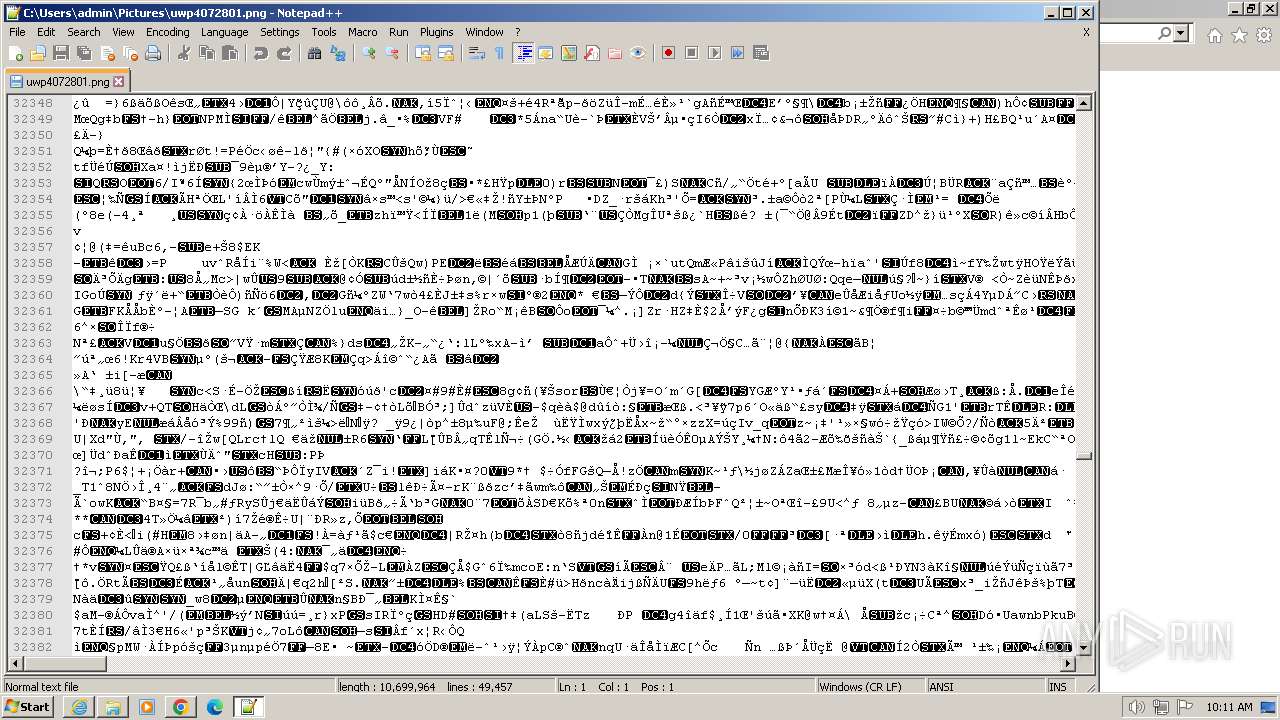Click the Home icon in browser window
Image resolution: width=1280 pixels, height=720 pixels.
point(1214,35)
